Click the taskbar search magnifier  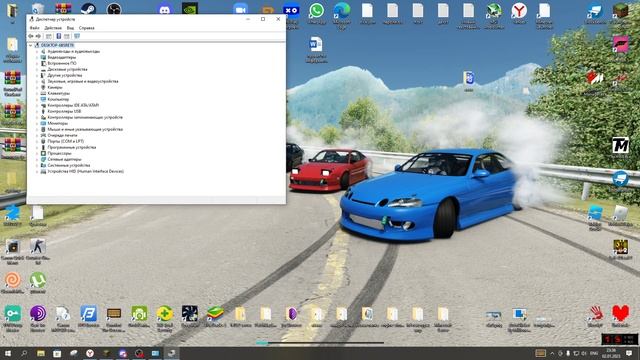[24, 353]
